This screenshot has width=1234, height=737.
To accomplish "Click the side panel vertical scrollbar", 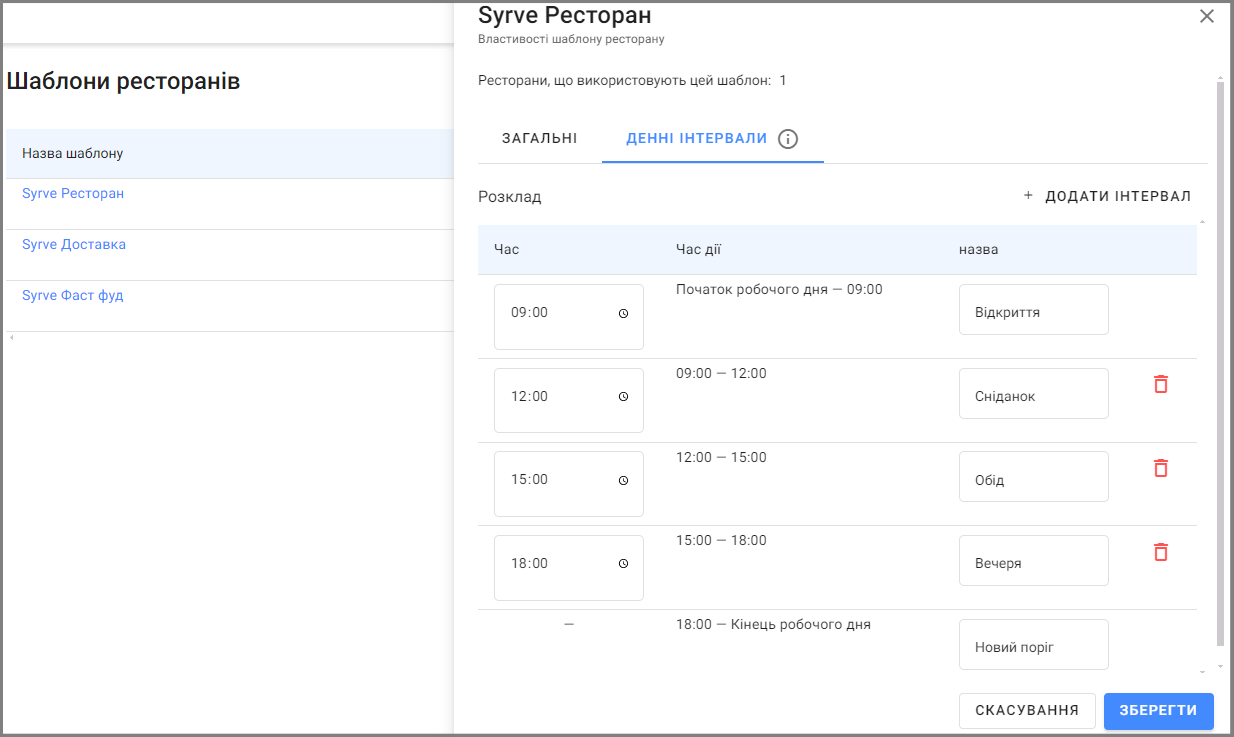I will click(1220, 363).
